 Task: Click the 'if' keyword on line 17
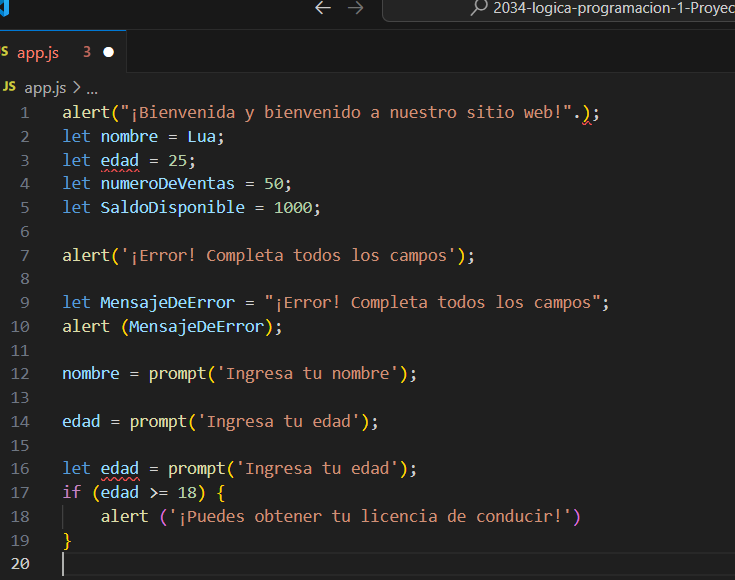tap(72, 492)
